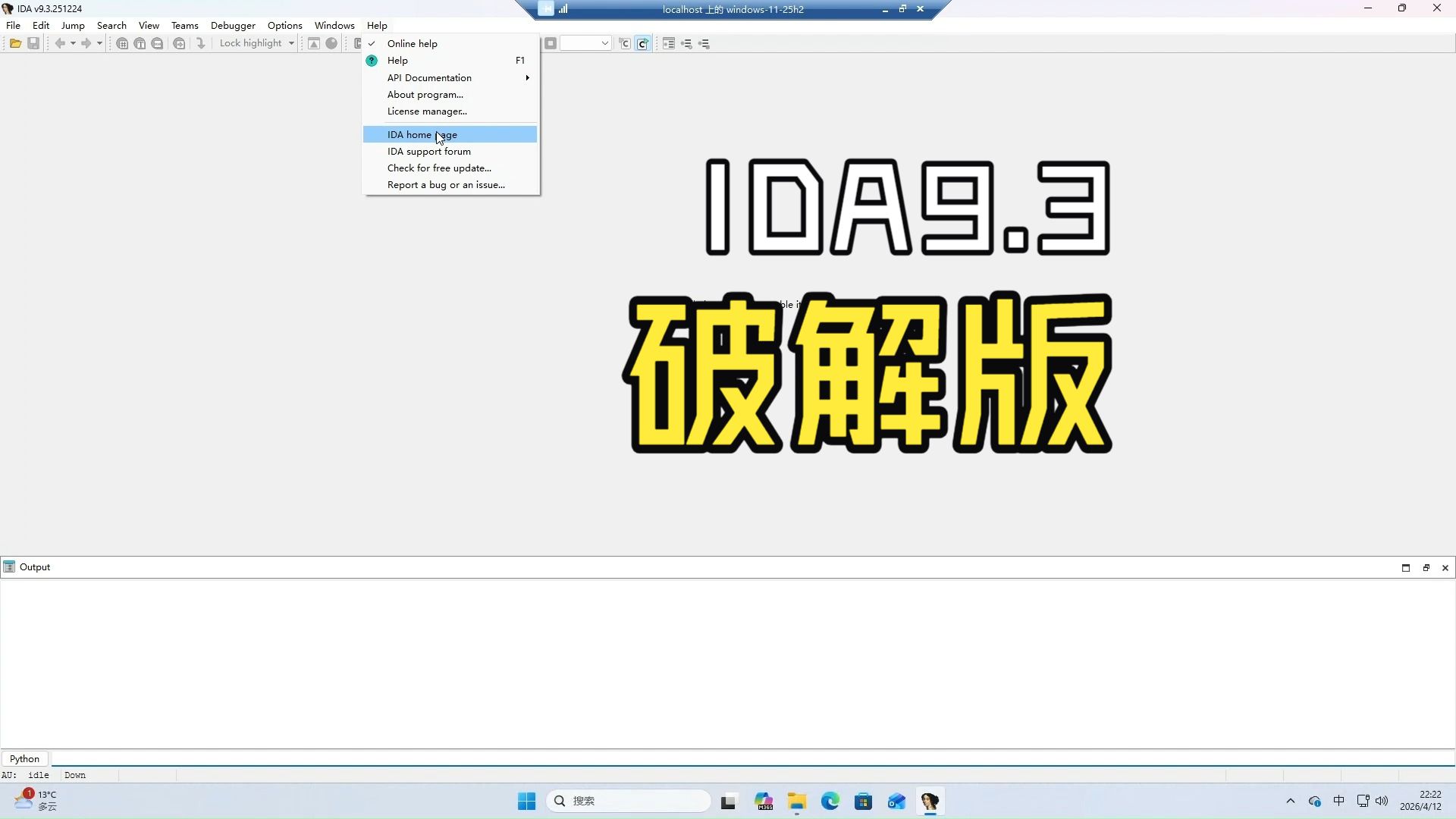The width and height of the screenshot is (1456, 819).
Task: Open IDA support forum entry
Action: 450,151
